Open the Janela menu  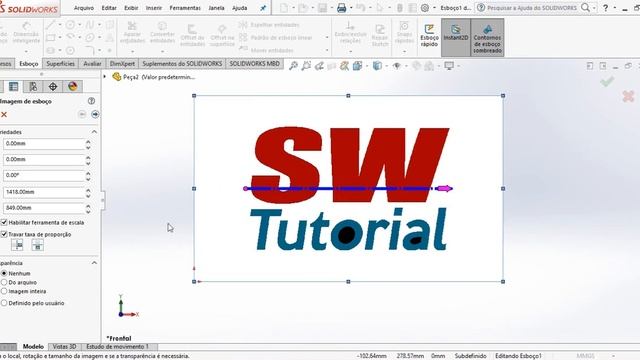click(216, 8)
